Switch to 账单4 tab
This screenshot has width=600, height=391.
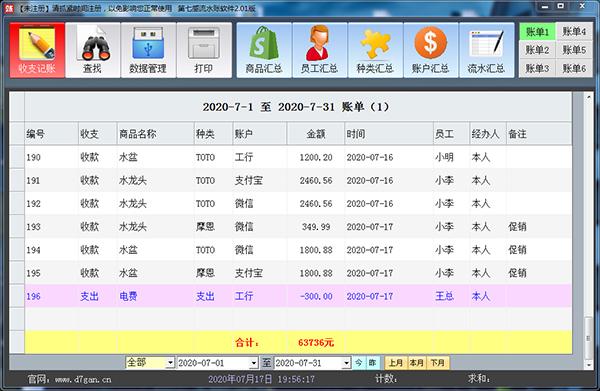pyautogui.click(x=574, y=31)
